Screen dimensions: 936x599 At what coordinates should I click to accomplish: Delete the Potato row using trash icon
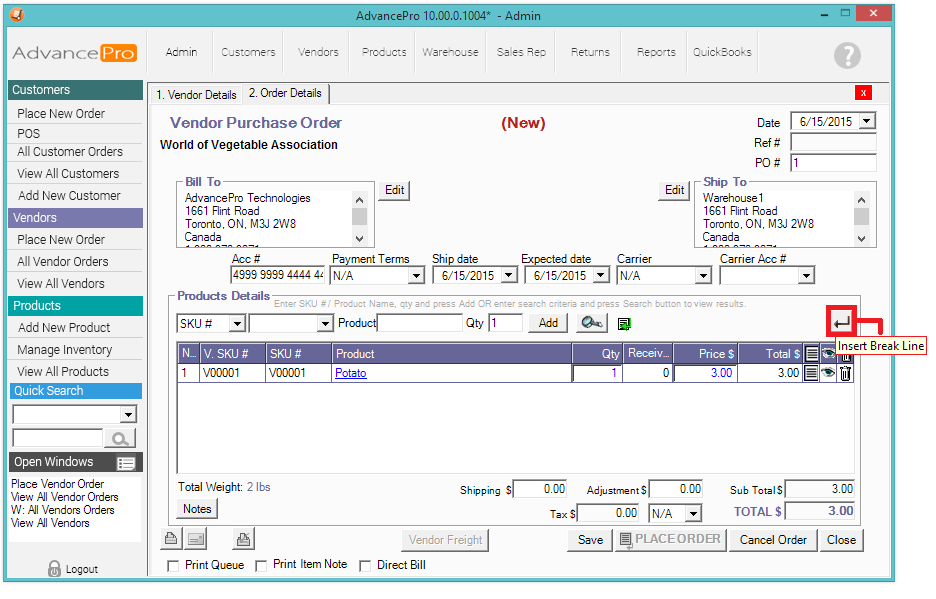point(845,373)
